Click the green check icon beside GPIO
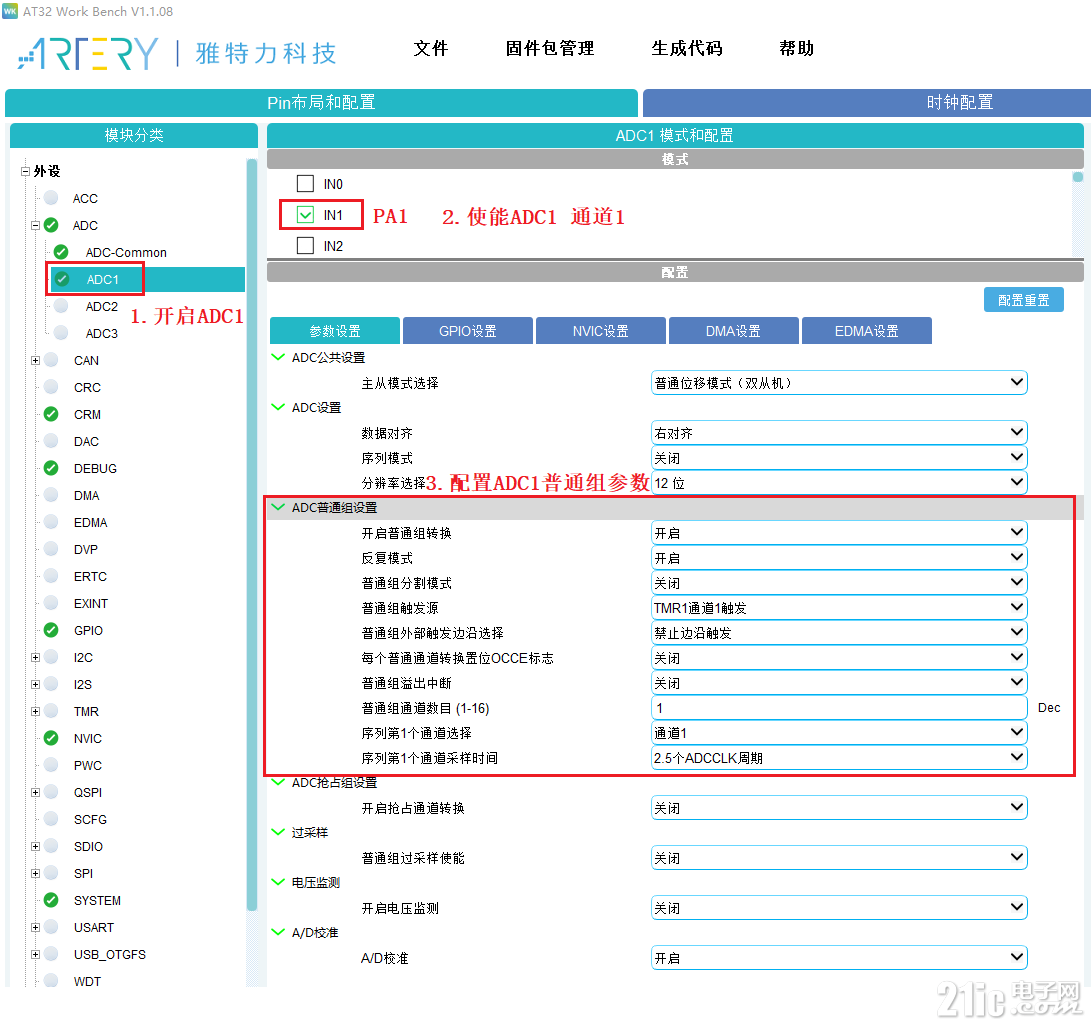The image size is (1091, 1024). point(51,630)
